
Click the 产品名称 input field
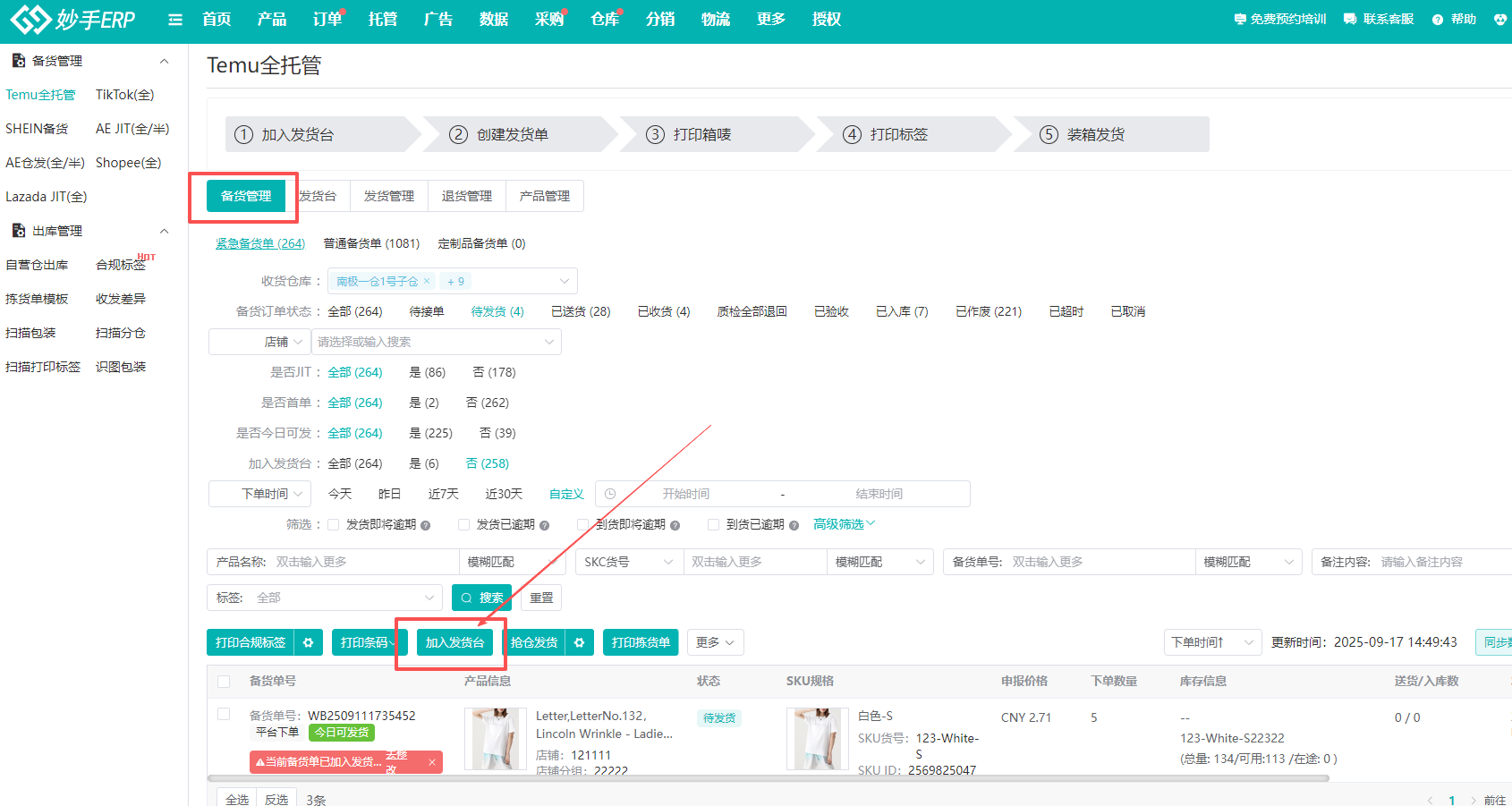coord(362,562)
